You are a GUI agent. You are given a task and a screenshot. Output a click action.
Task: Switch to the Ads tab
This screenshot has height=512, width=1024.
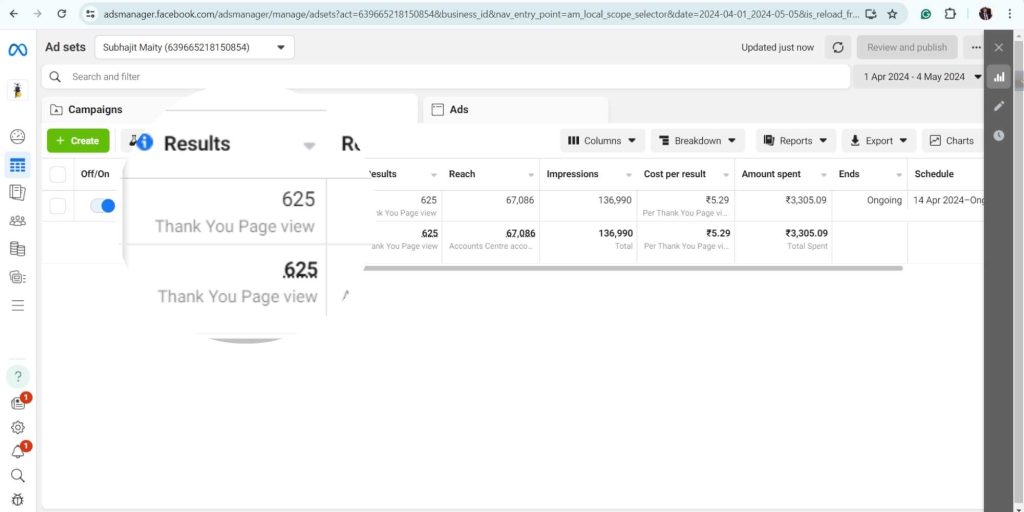516,110
